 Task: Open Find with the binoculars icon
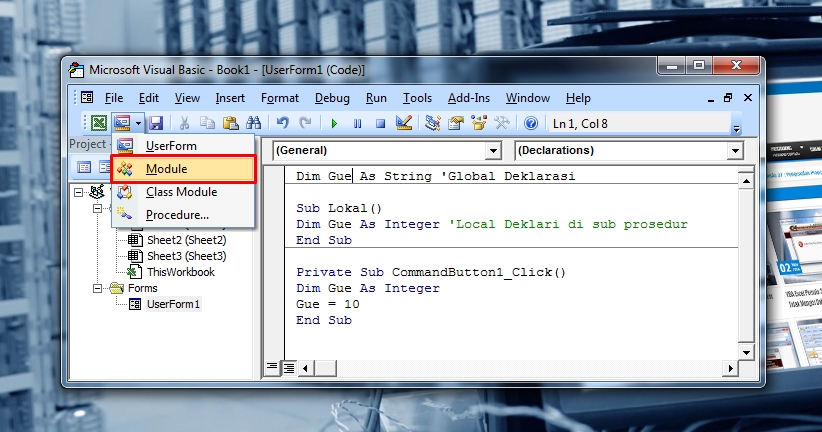click(254, 123)
